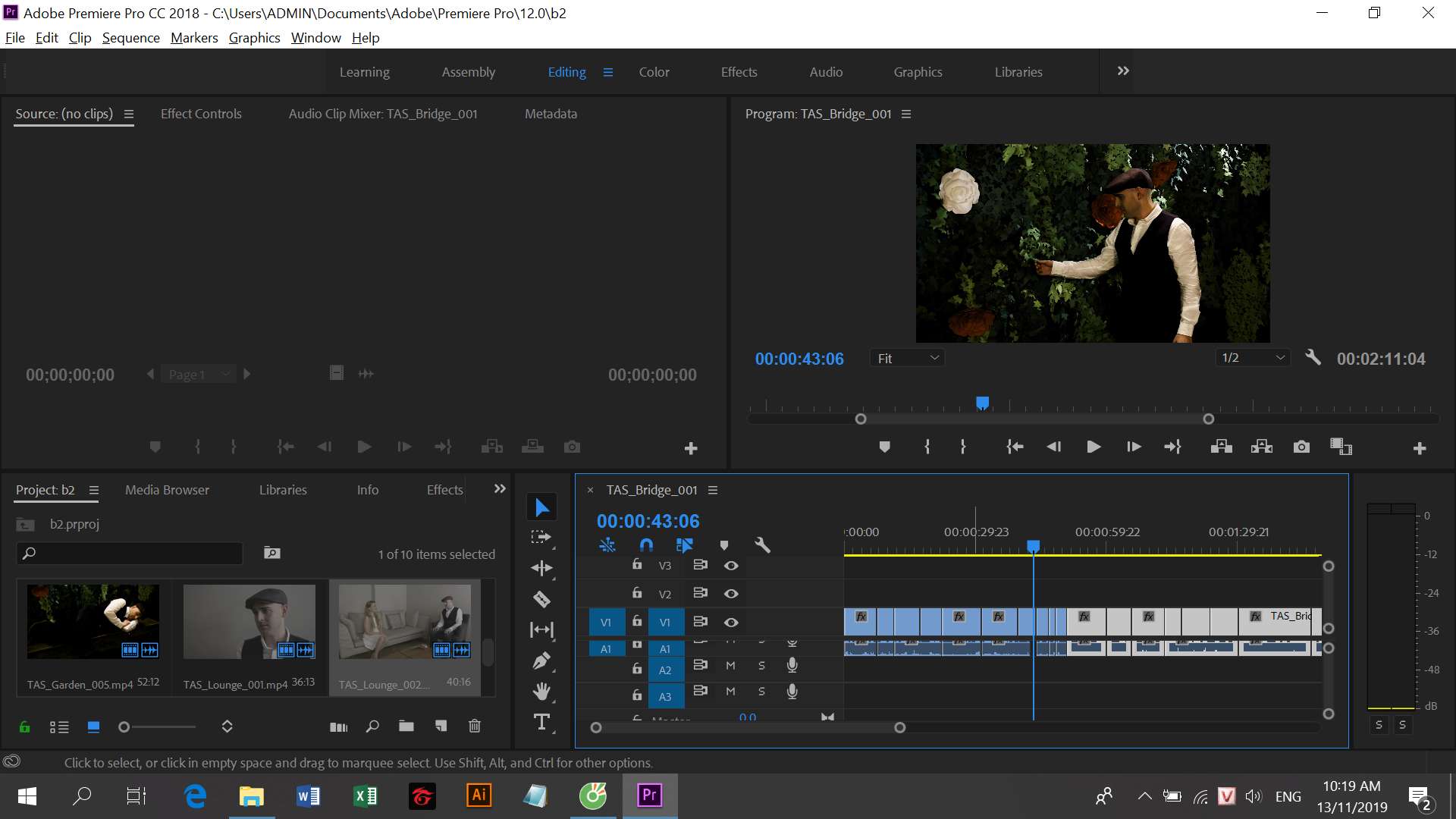Mute track A2
This screenshot has height=819, width=1456.
click(730, 666)
